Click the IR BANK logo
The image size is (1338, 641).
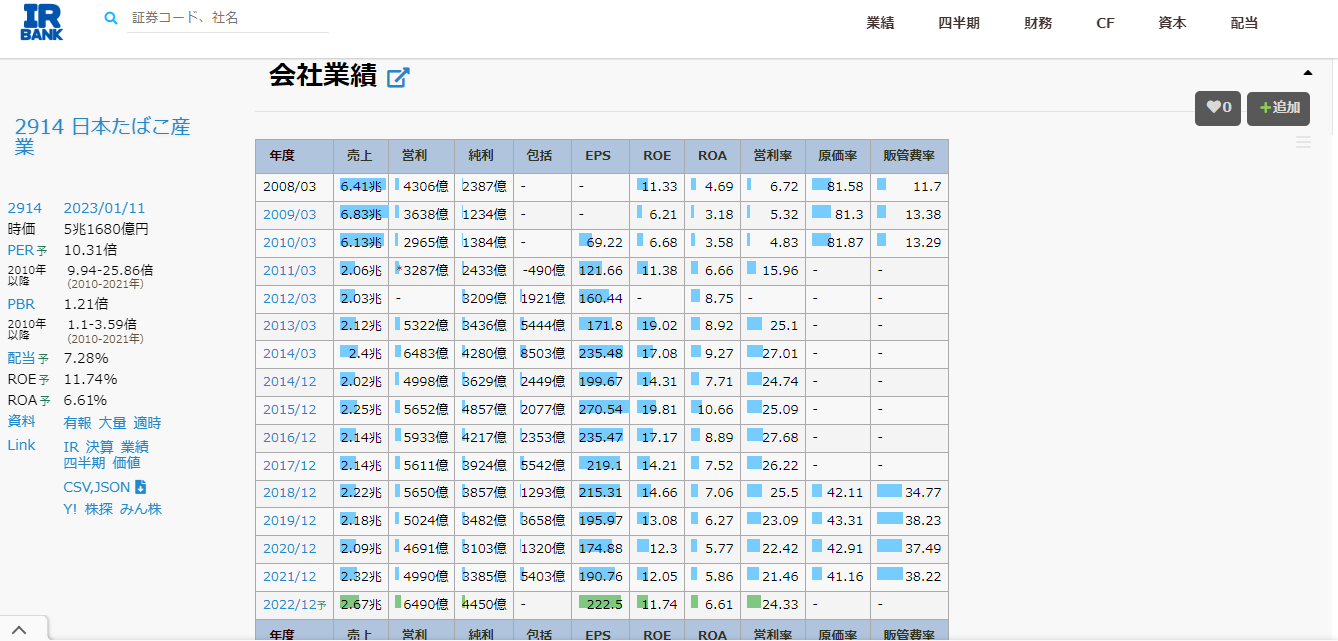click(x=42, y=22)
